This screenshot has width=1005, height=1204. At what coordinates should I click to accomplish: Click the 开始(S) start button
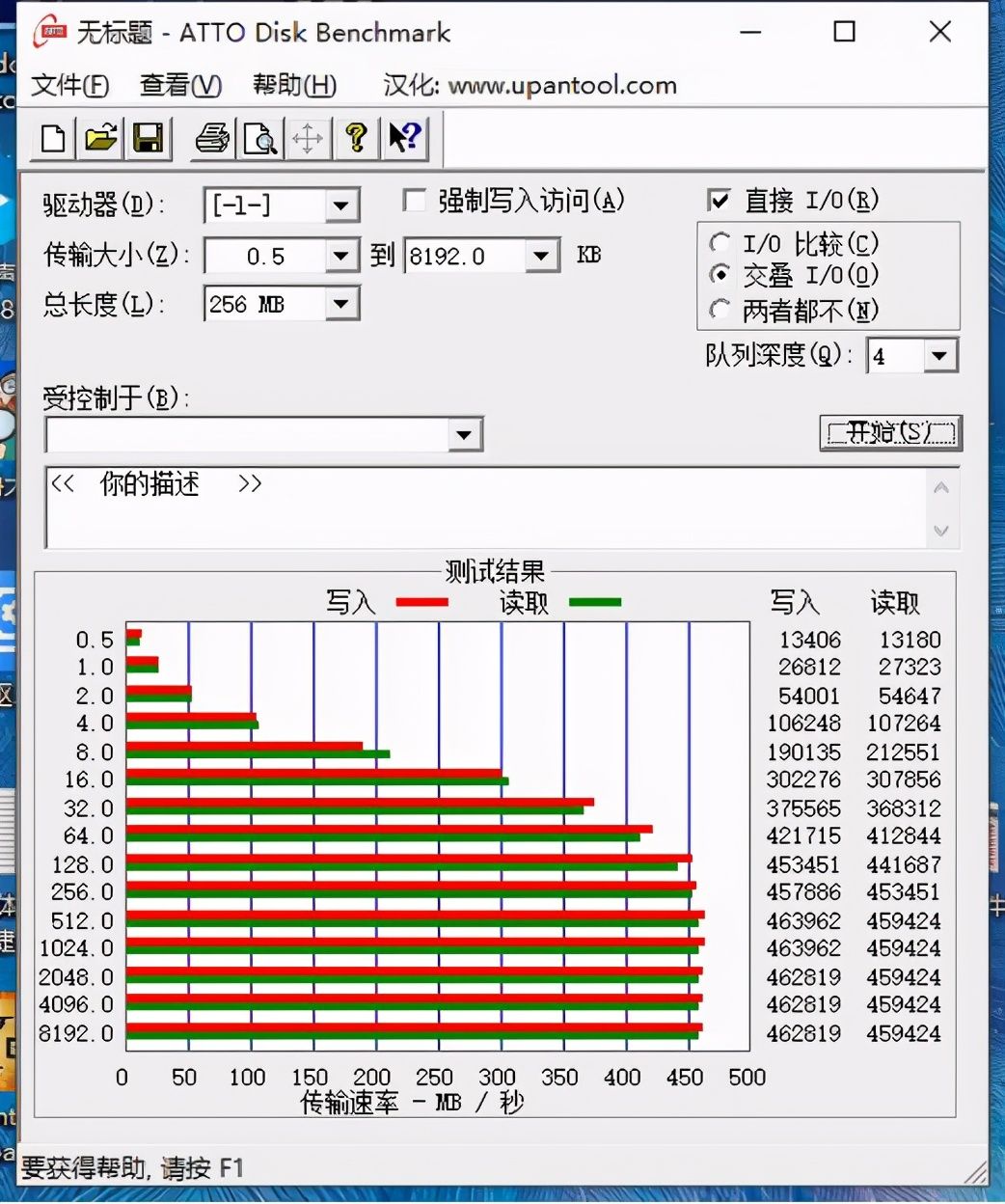[x=890, y=432]
